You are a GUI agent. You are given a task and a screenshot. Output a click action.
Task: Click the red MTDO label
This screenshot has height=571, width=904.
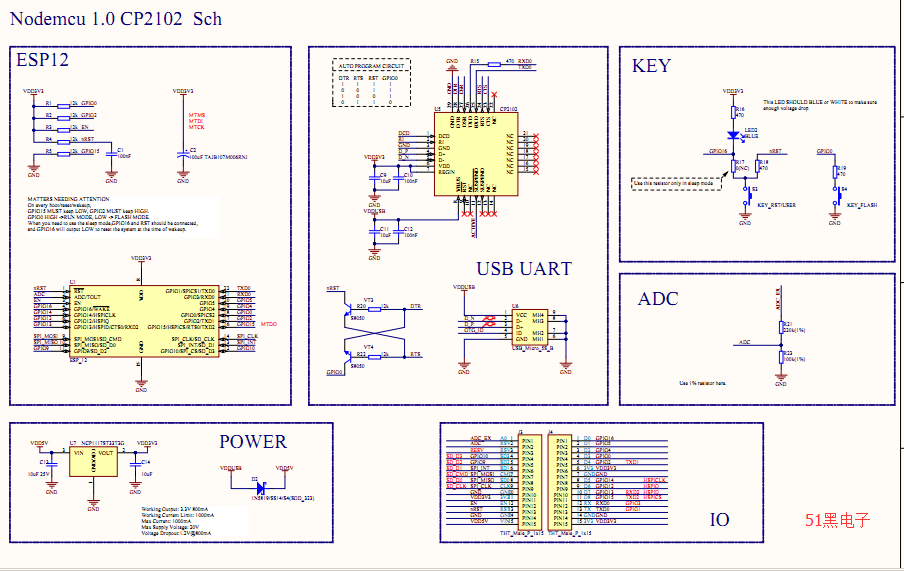(x=269, y=324)
